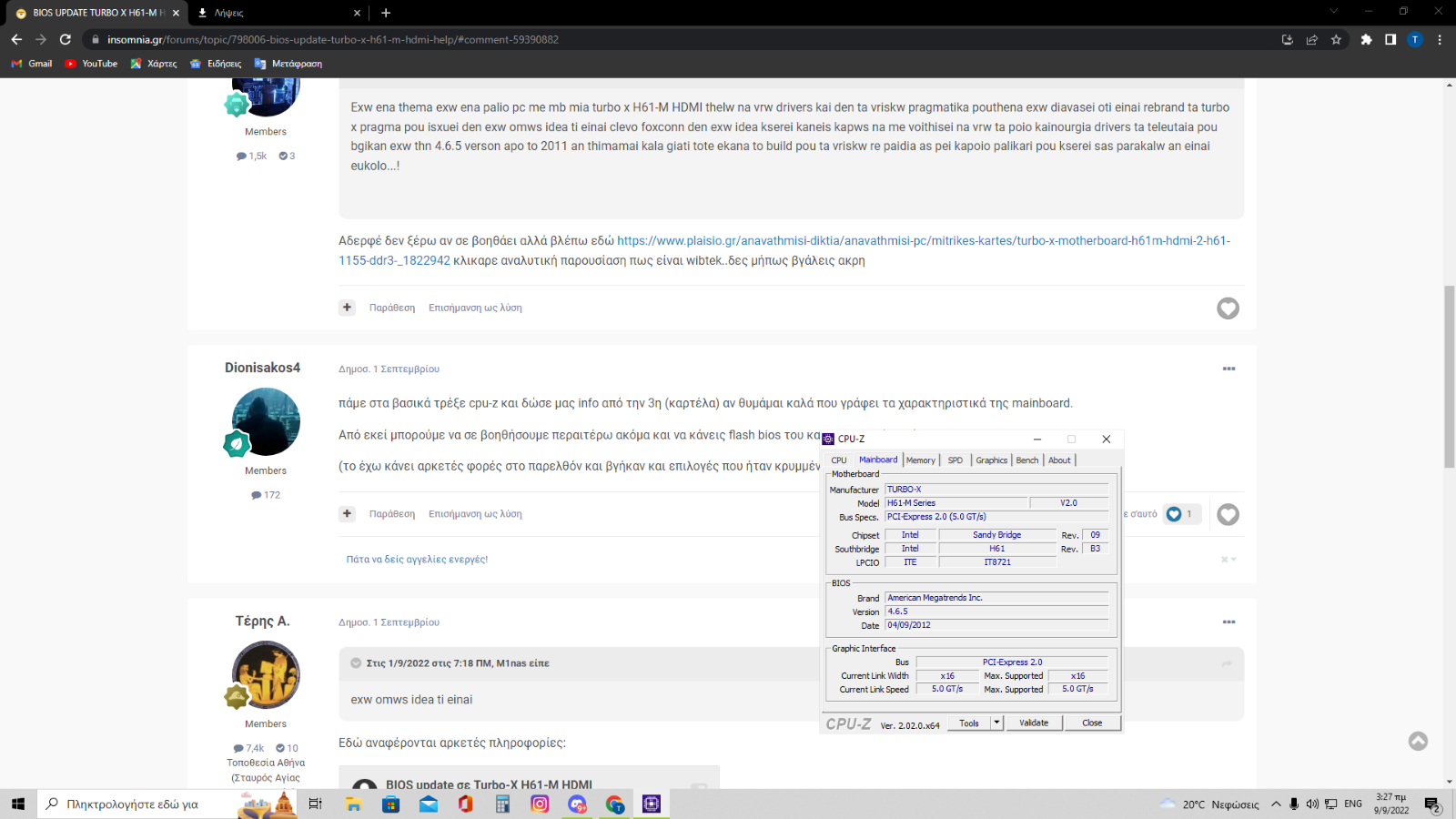
Task: Open the About tab in CPU-Z
Action: (x=1059, y=460)
